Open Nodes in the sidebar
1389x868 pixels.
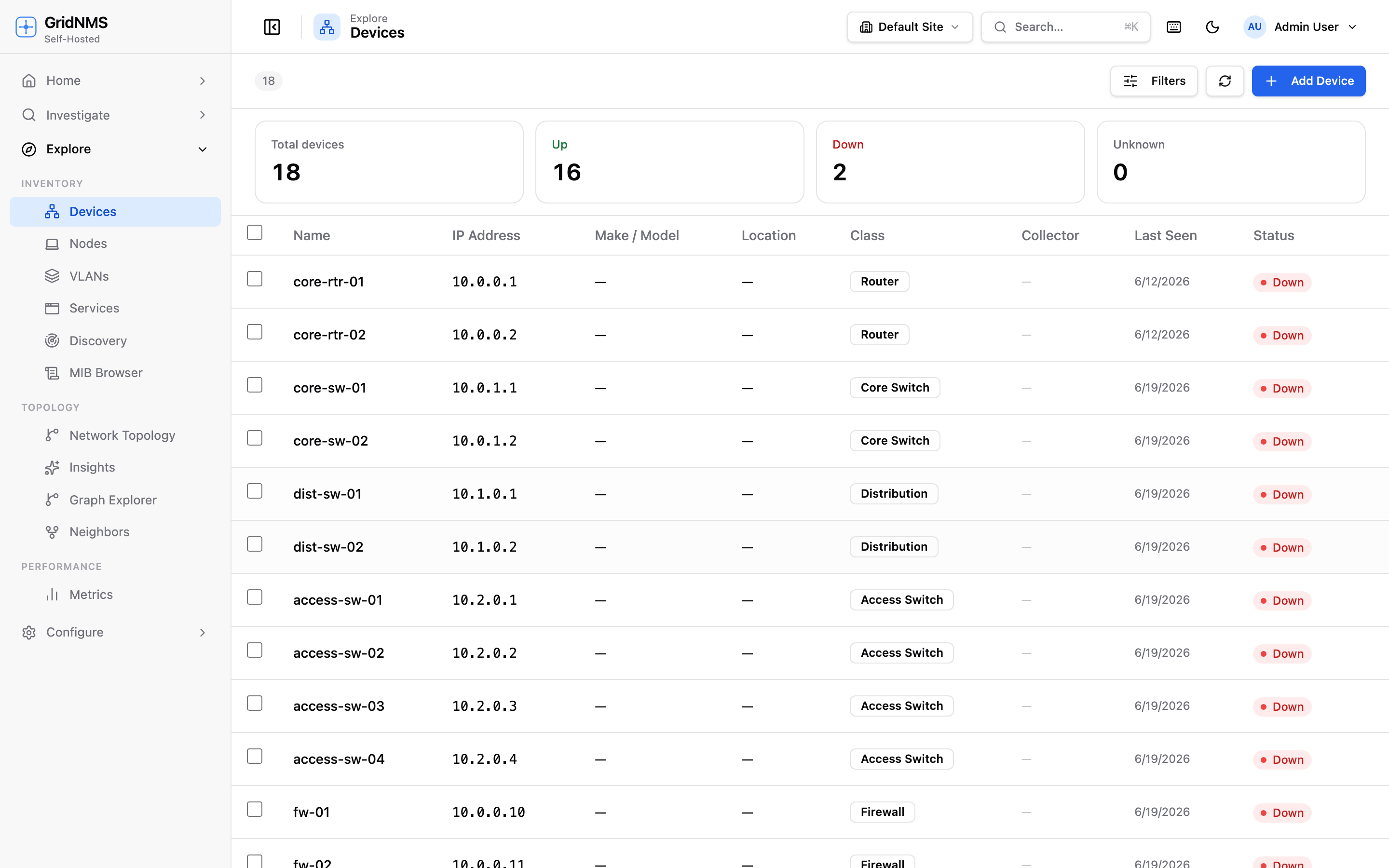point(115,244)
